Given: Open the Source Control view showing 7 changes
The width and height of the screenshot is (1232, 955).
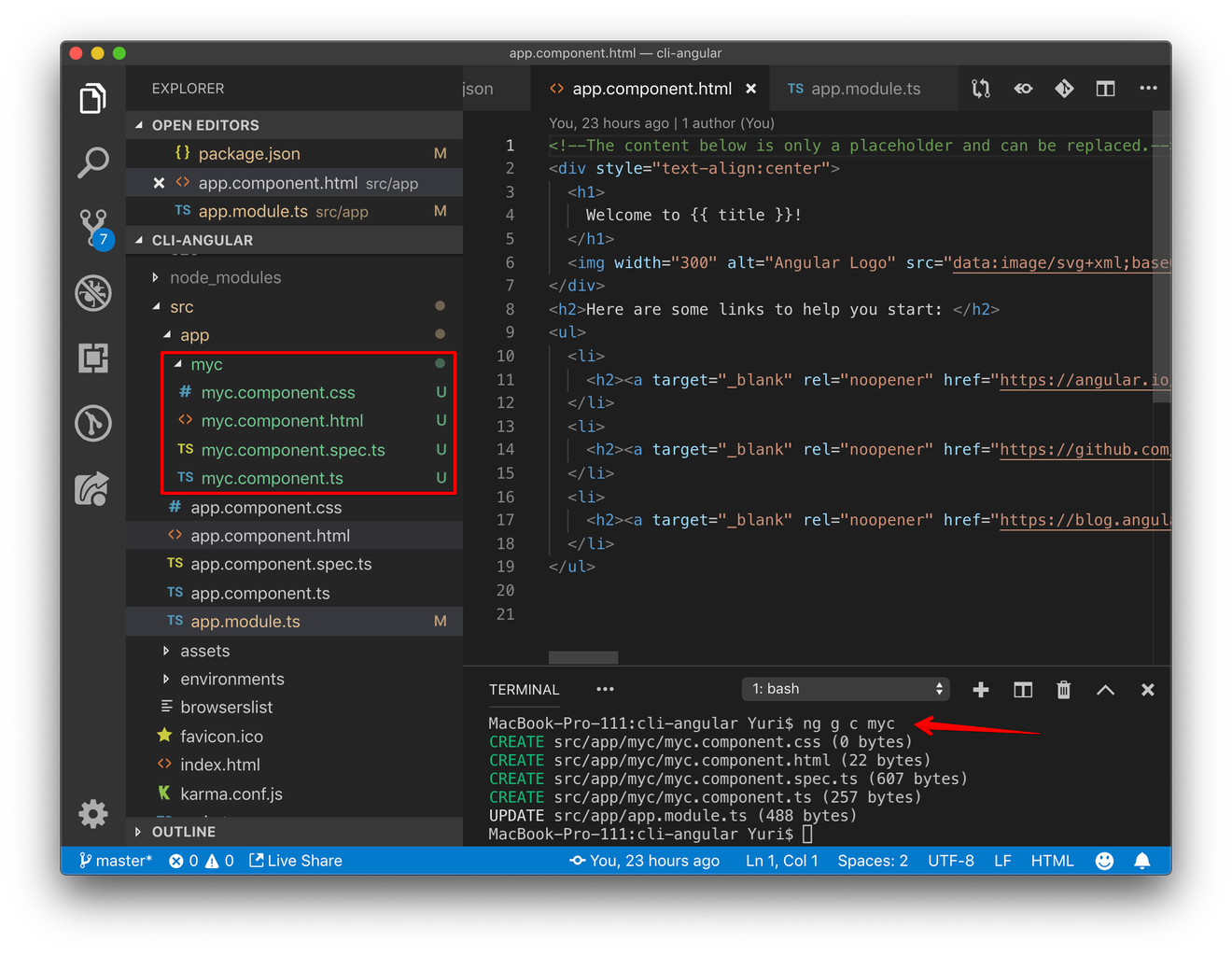Looking at the screenshot, I should pos(92,227).
